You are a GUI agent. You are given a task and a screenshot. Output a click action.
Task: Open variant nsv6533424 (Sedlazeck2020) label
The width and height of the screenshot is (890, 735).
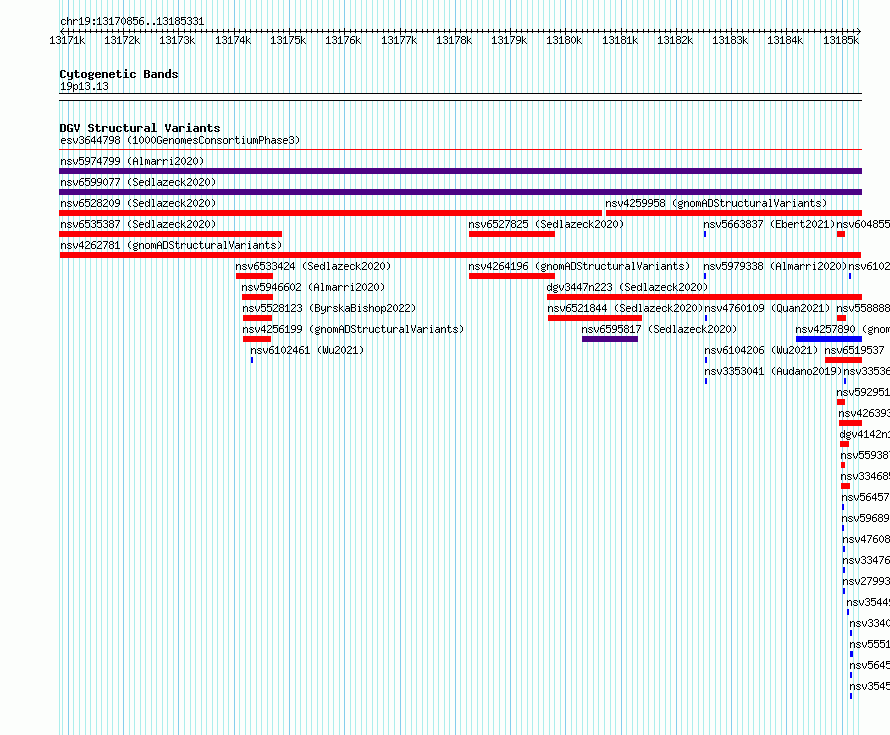313,266
